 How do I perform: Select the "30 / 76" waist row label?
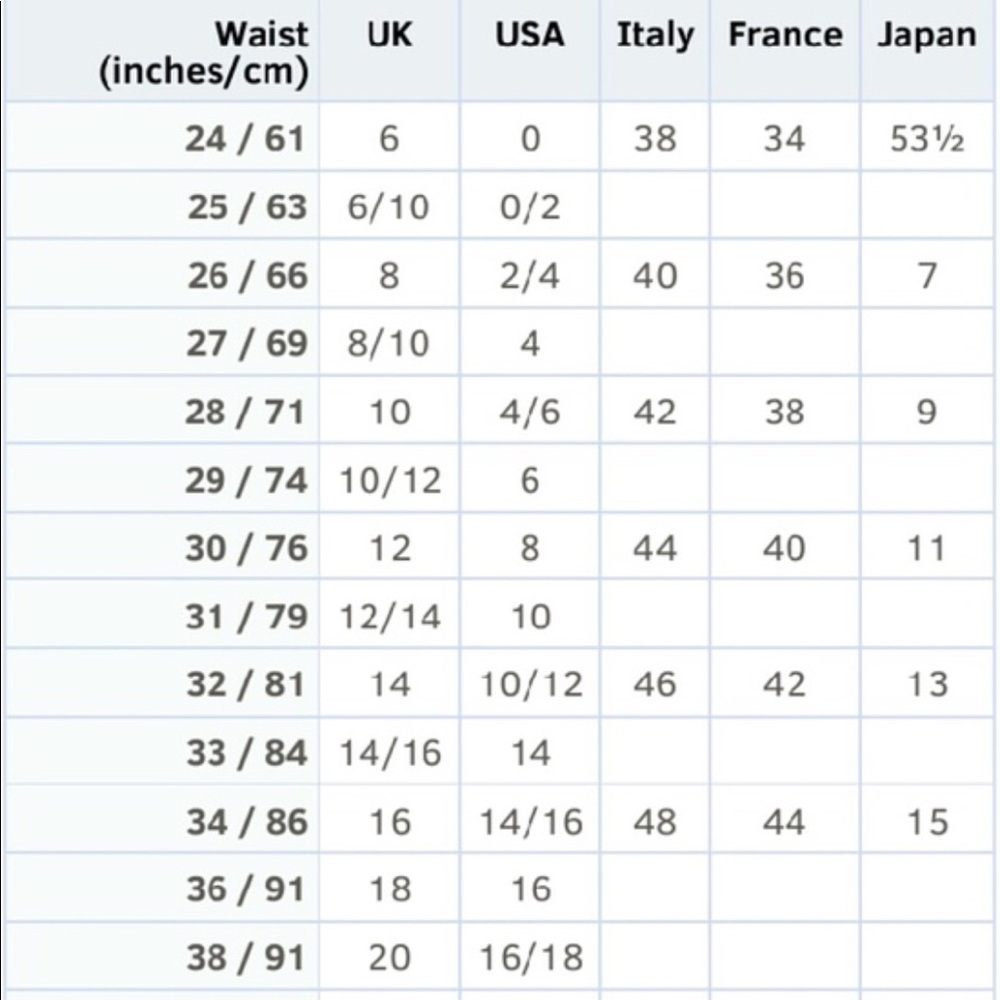(246, 549)
